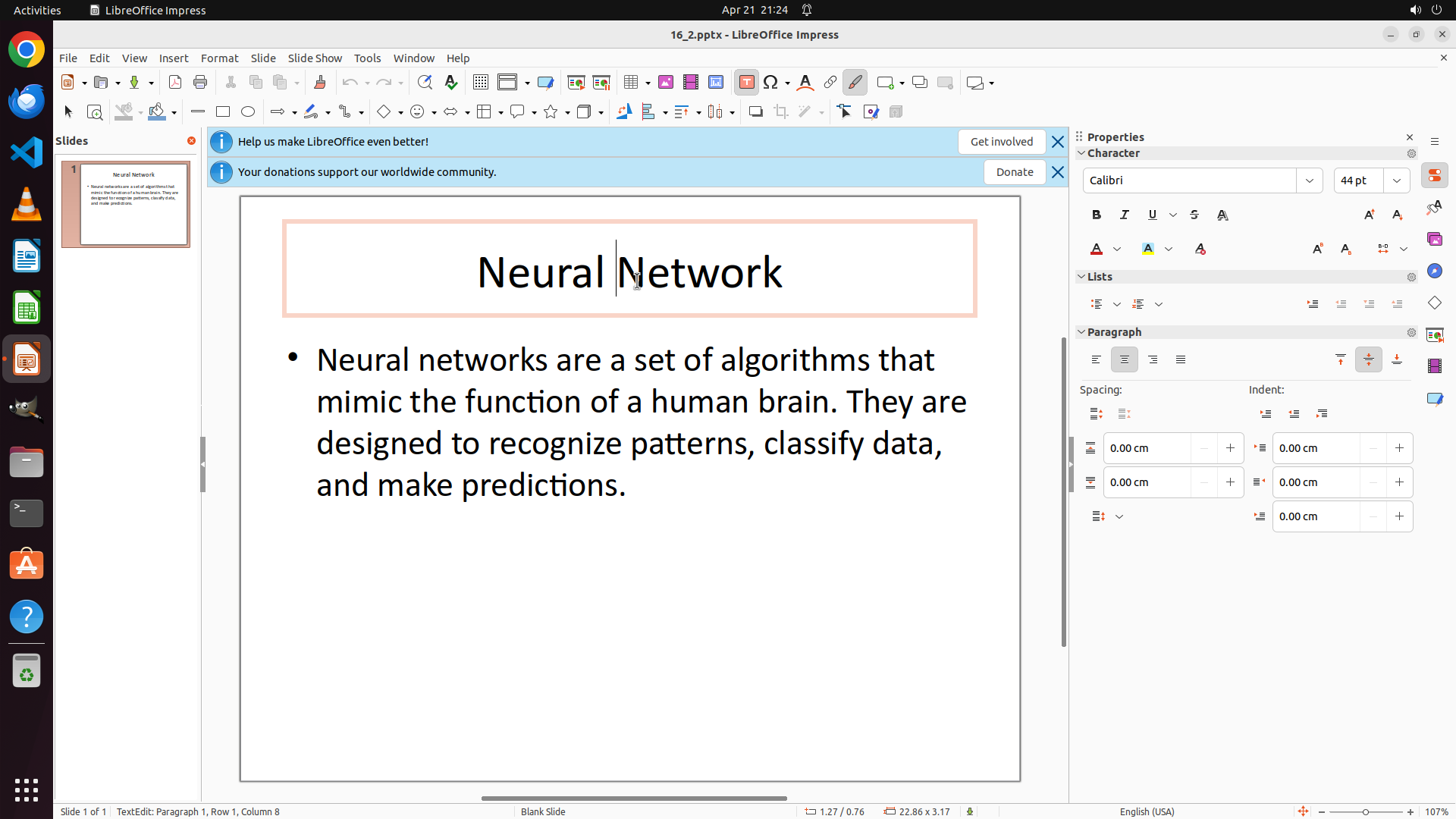
Task: Collapse the Paragraph section
Action: click(1081, 332)
